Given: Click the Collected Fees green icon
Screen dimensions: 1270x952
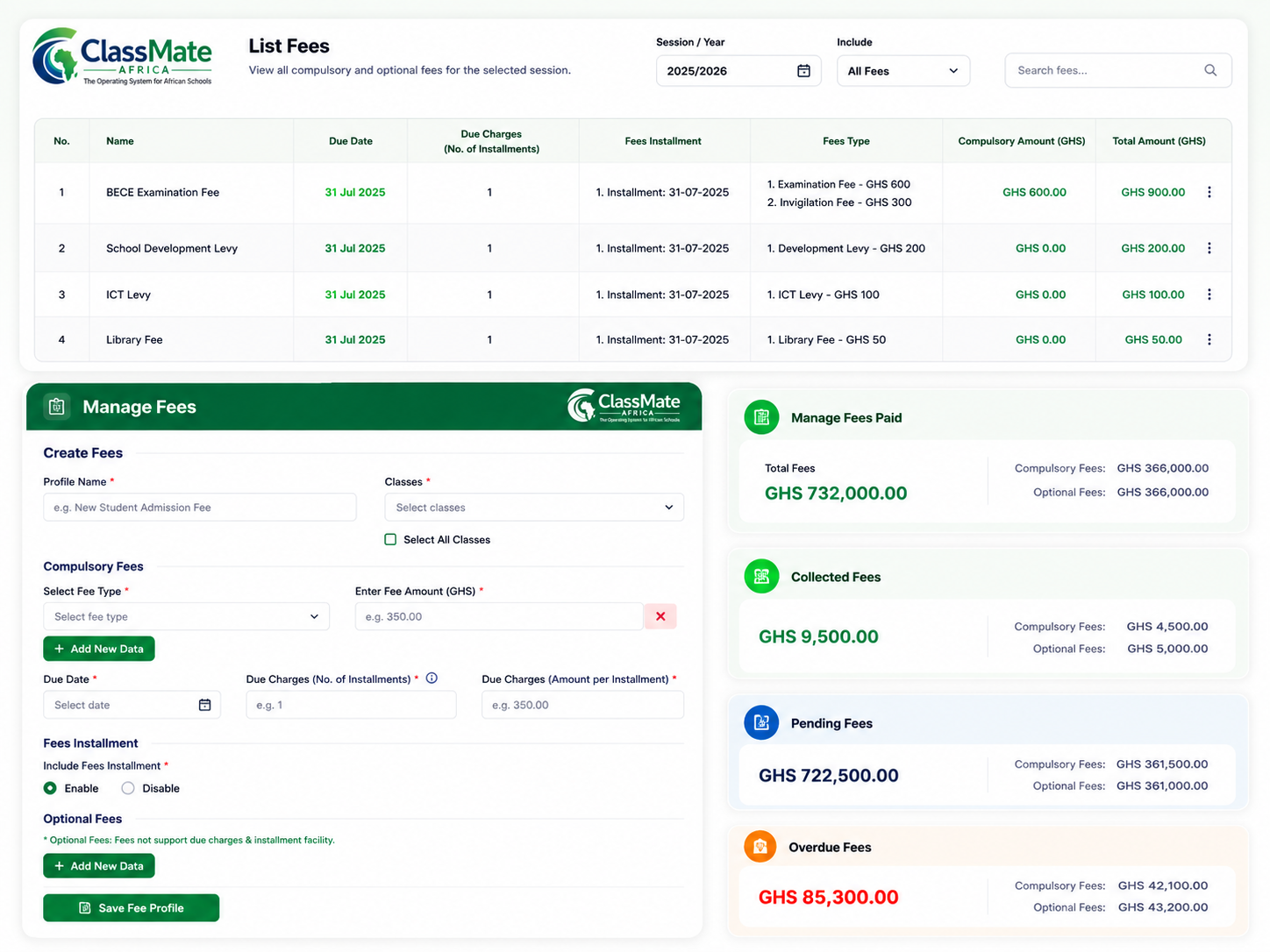Looking at the screenshot, I should (x=761, y=576).
